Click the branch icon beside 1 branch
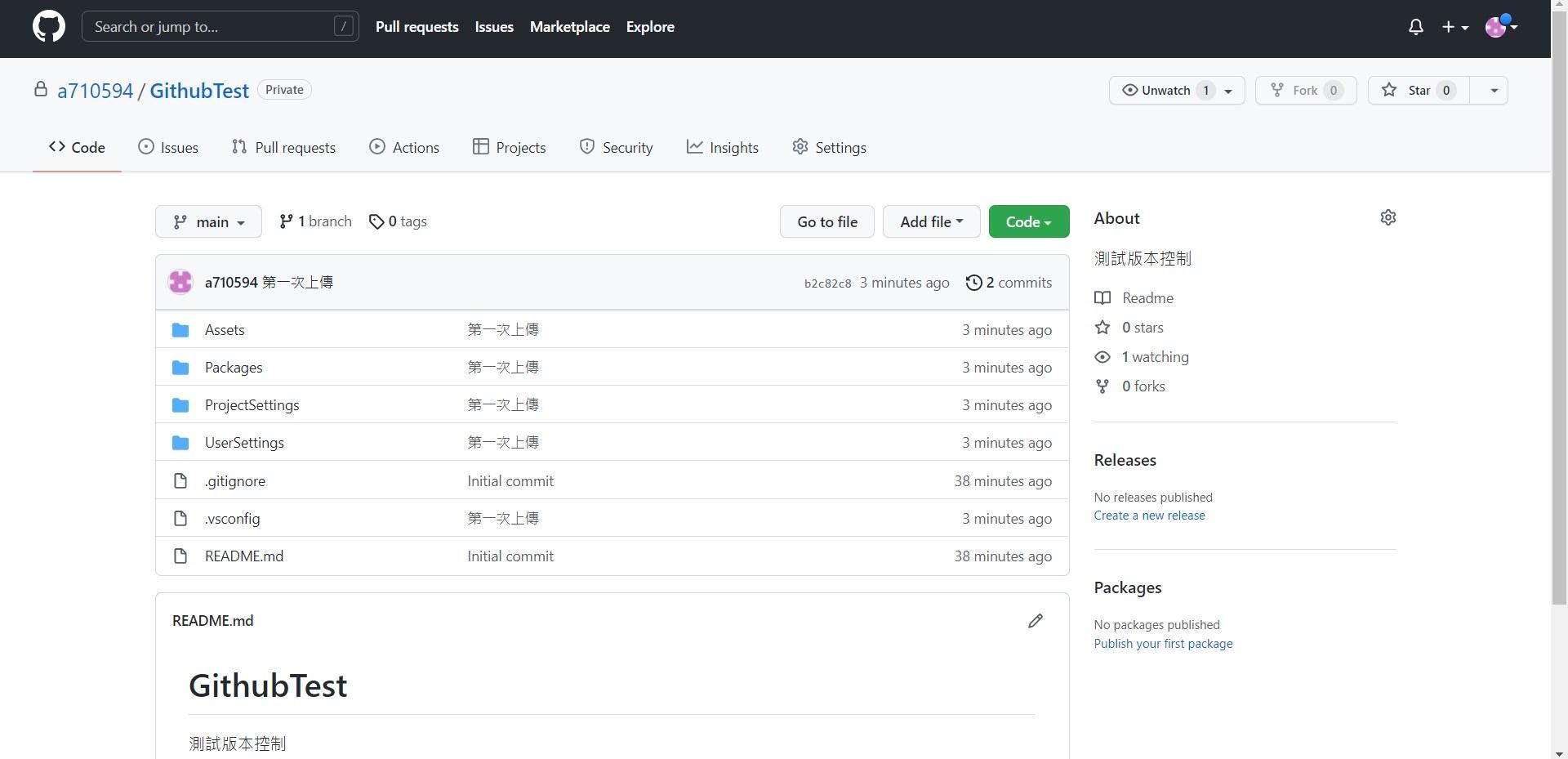 [x=286, y=221]
